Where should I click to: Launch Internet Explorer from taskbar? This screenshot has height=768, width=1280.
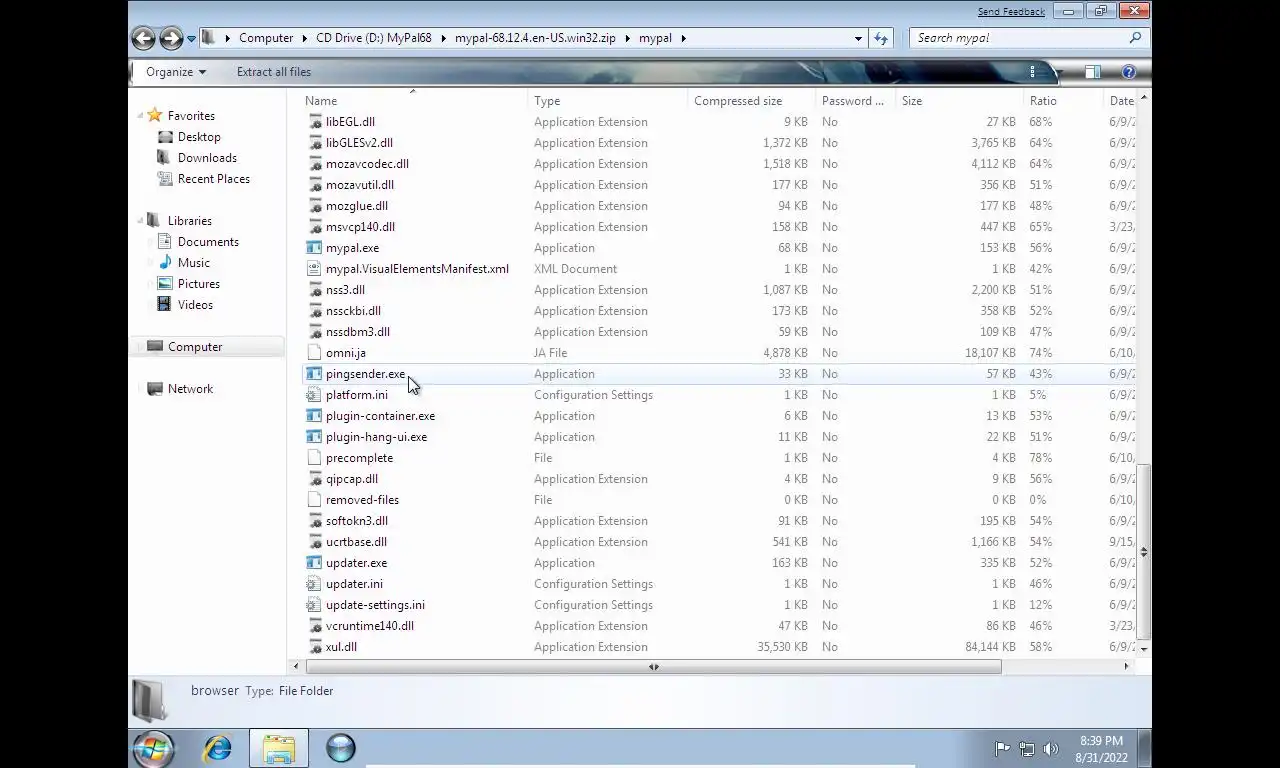[217, 748]
